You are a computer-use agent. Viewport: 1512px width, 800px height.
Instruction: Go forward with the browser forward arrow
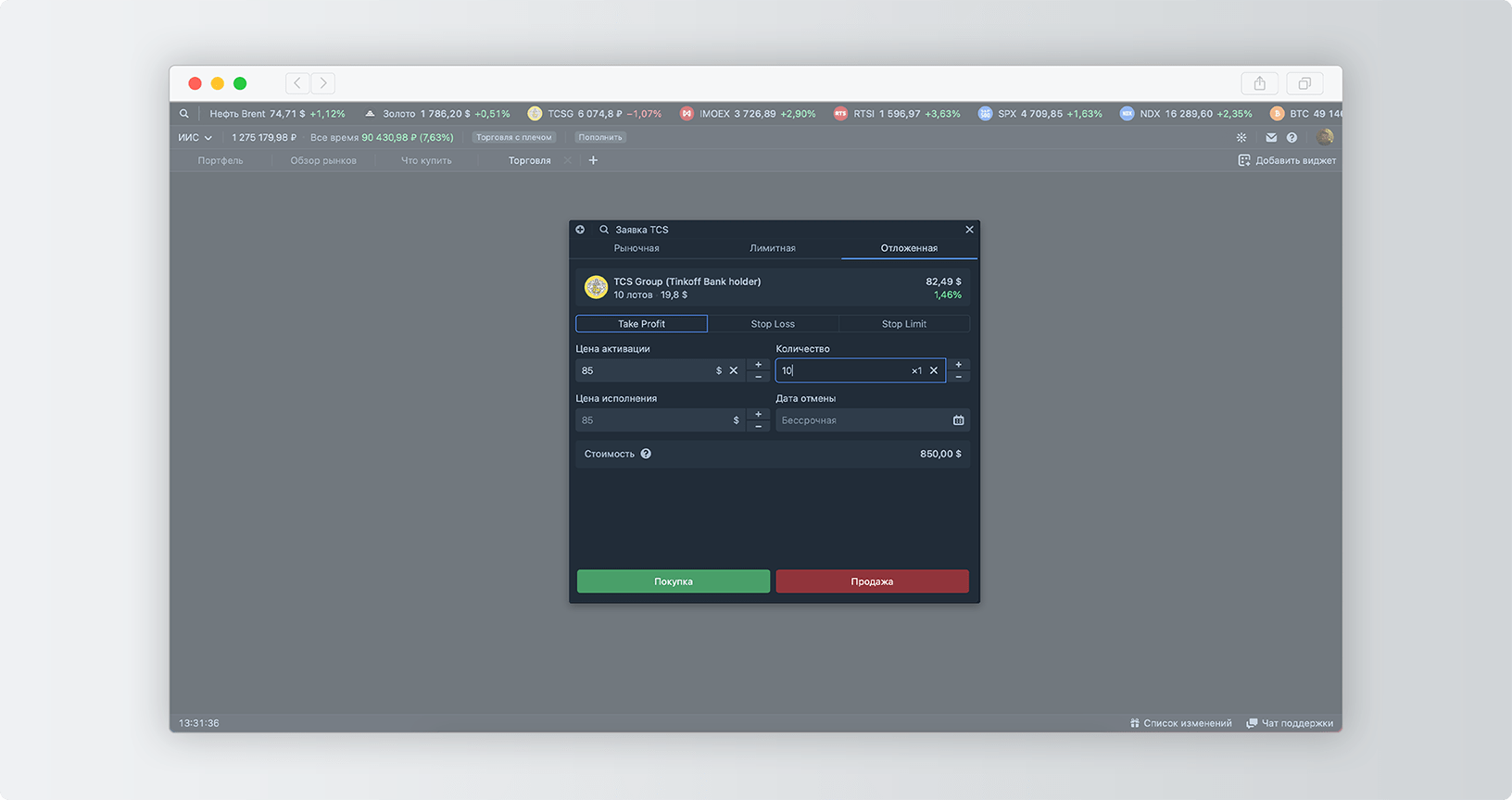pyautogui.click(x=323, y=83)
